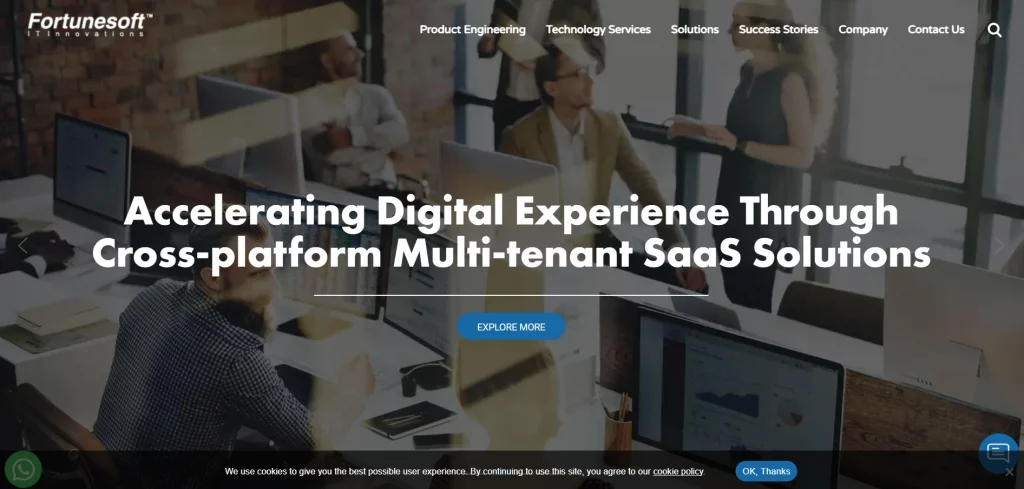The height and width of the screenshot is (489, 1024).
Task: Accept cookies with OK, Thanks
Action: coord(766,471)
